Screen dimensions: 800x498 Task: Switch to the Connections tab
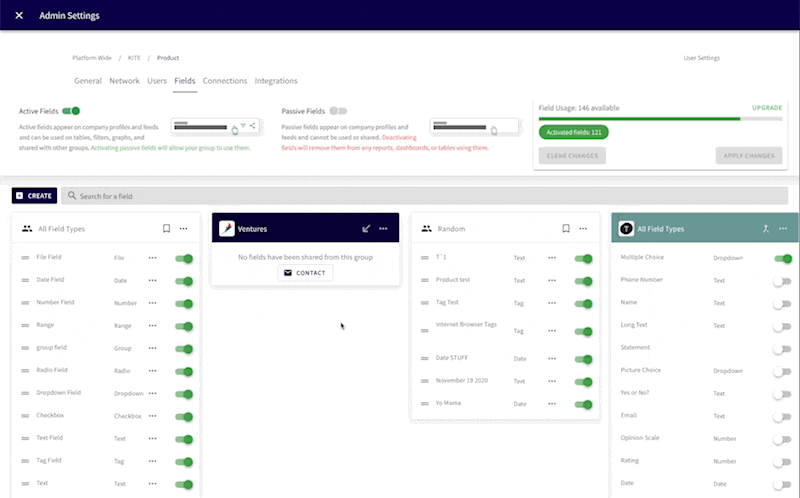tap(225, 81)
